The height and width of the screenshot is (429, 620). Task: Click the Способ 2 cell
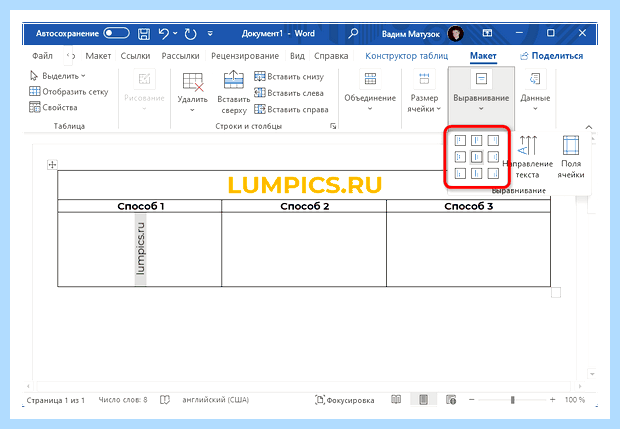304,206
